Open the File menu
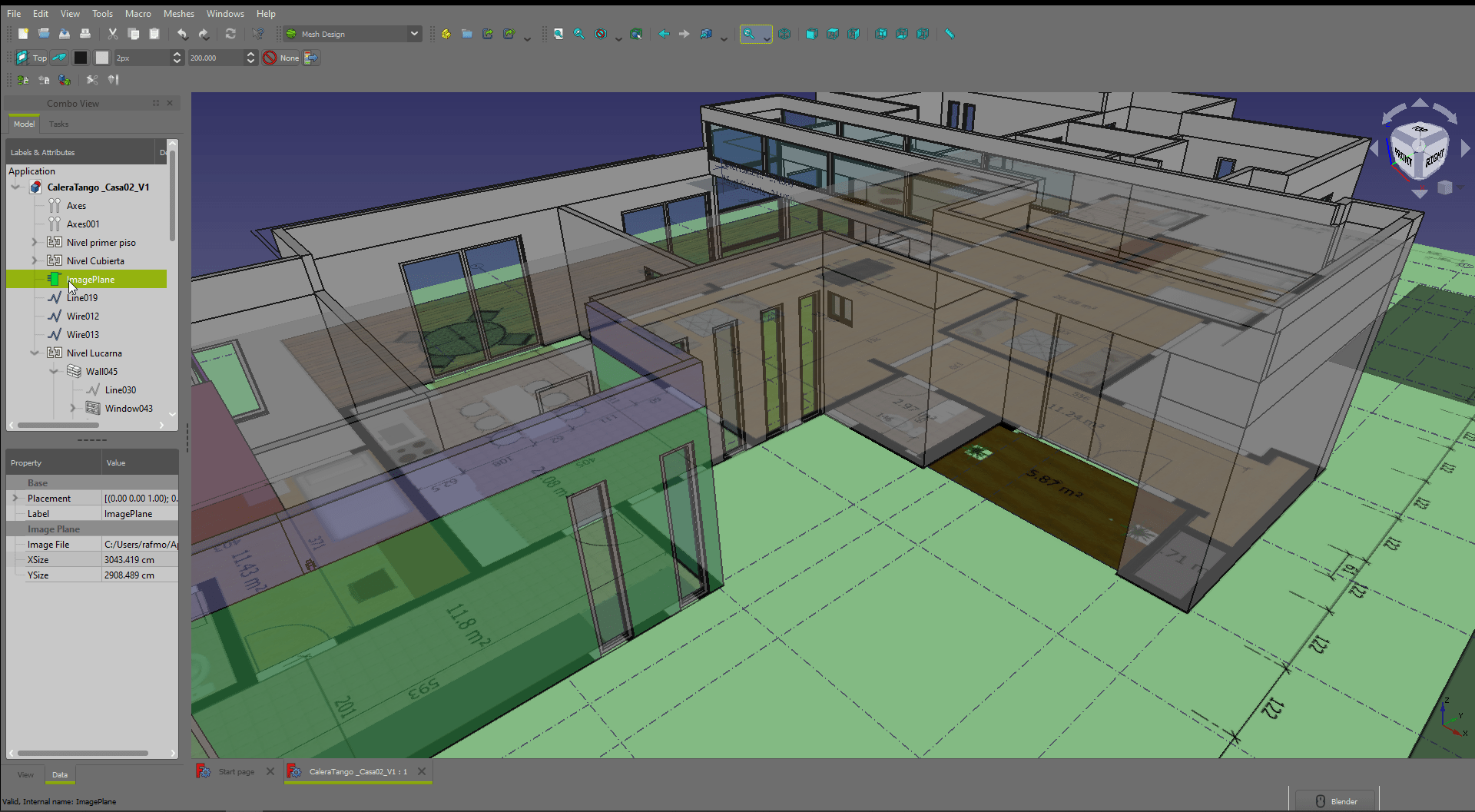Image resolution: width=1475 pixels, height=812 pixels. point(14,14)
